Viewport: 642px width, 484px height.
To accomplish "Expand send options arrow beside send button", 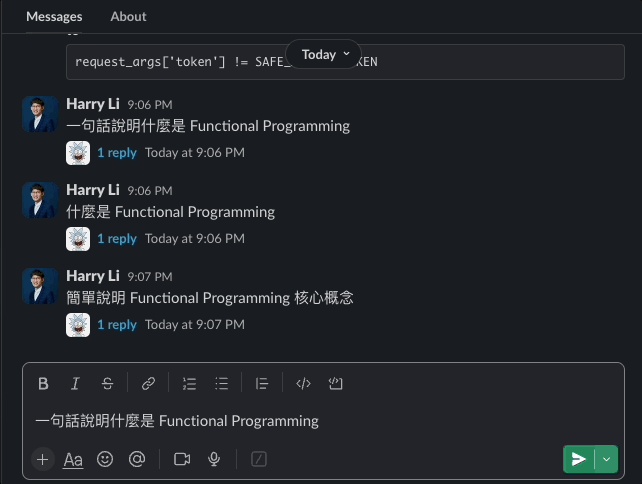I will click(x=606, y=459).
